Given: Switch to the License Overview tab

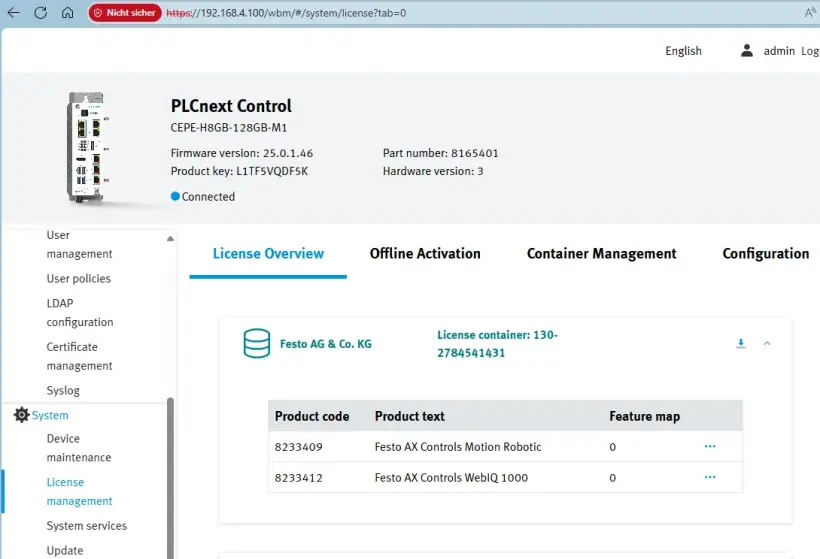Looking at the screenshot, I should [268, 254].
